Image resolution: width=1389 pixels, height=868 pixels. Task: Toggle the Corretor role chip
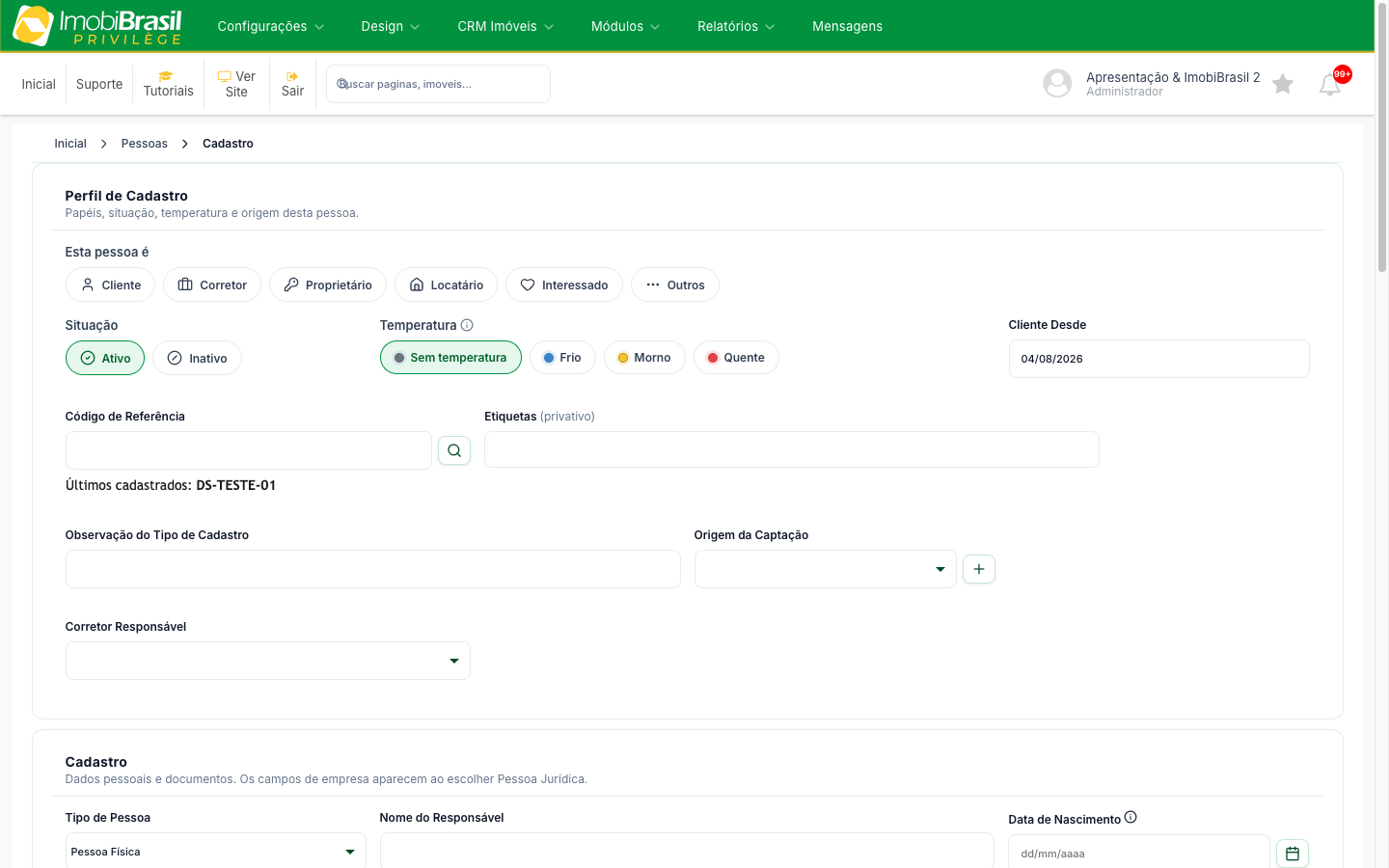(212, 285)
